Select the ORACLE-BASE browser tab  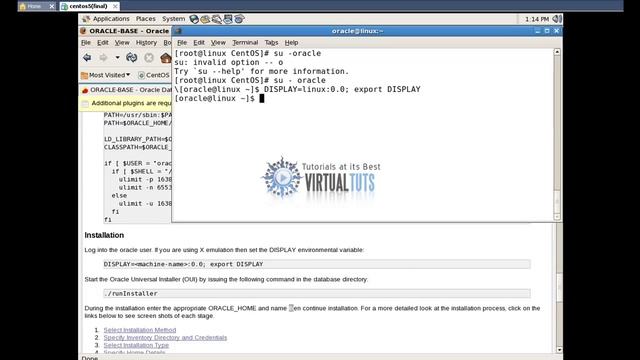click(x=127, y=90)
